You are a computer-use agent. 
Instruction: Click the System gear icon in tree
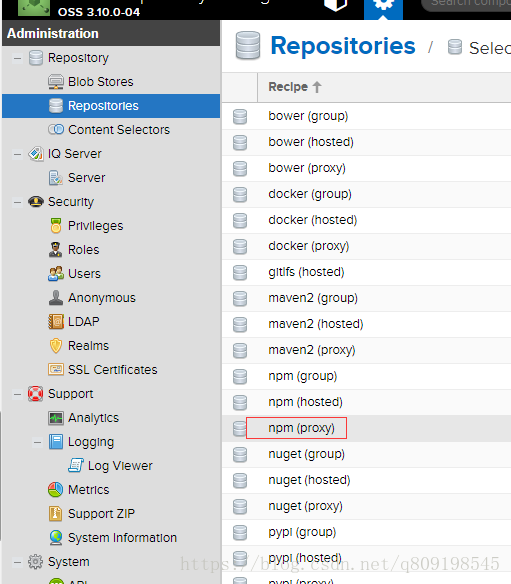tap(35, 562)
